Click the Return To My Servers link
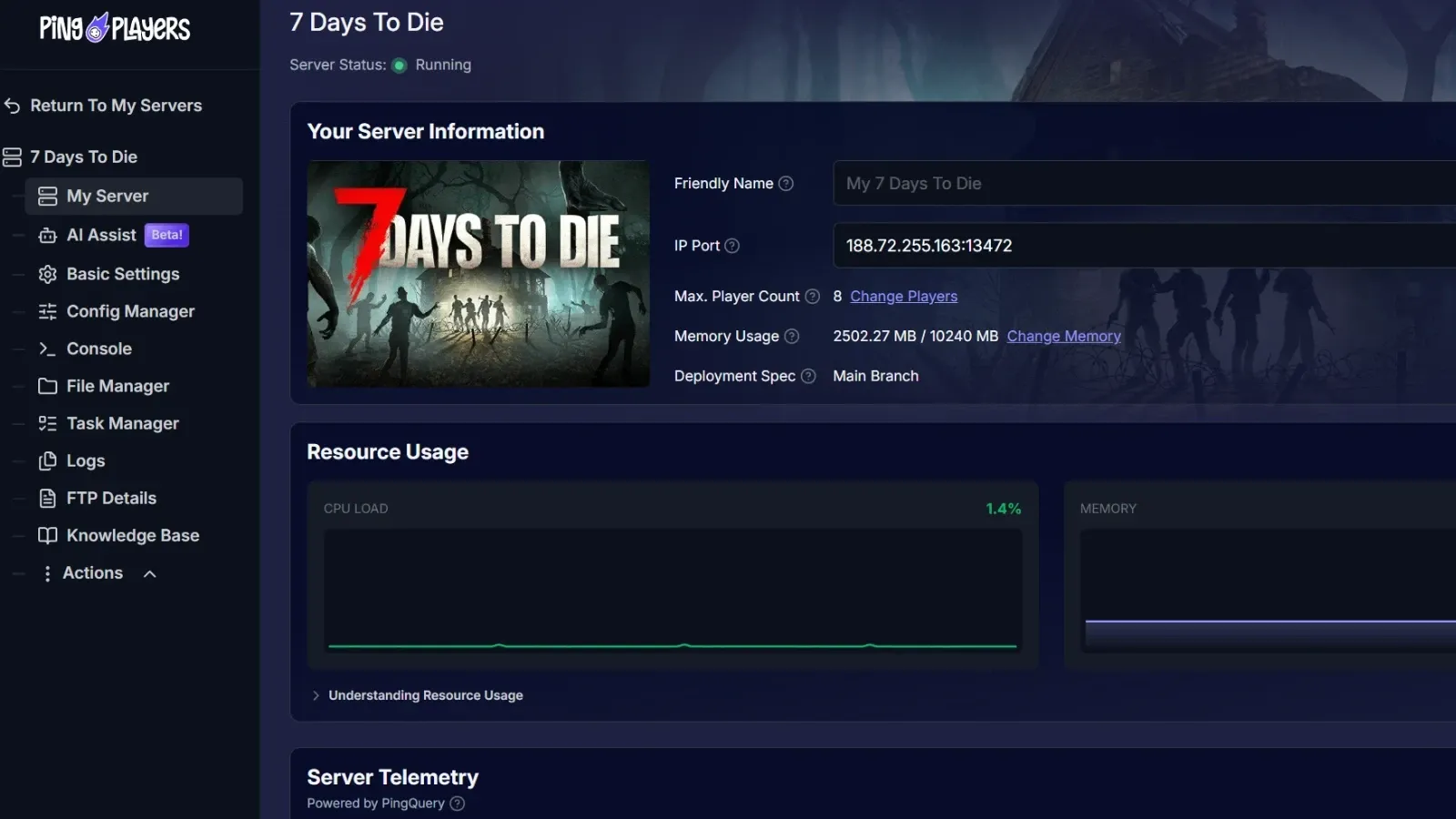1456x819 pixels. point(116,106)
